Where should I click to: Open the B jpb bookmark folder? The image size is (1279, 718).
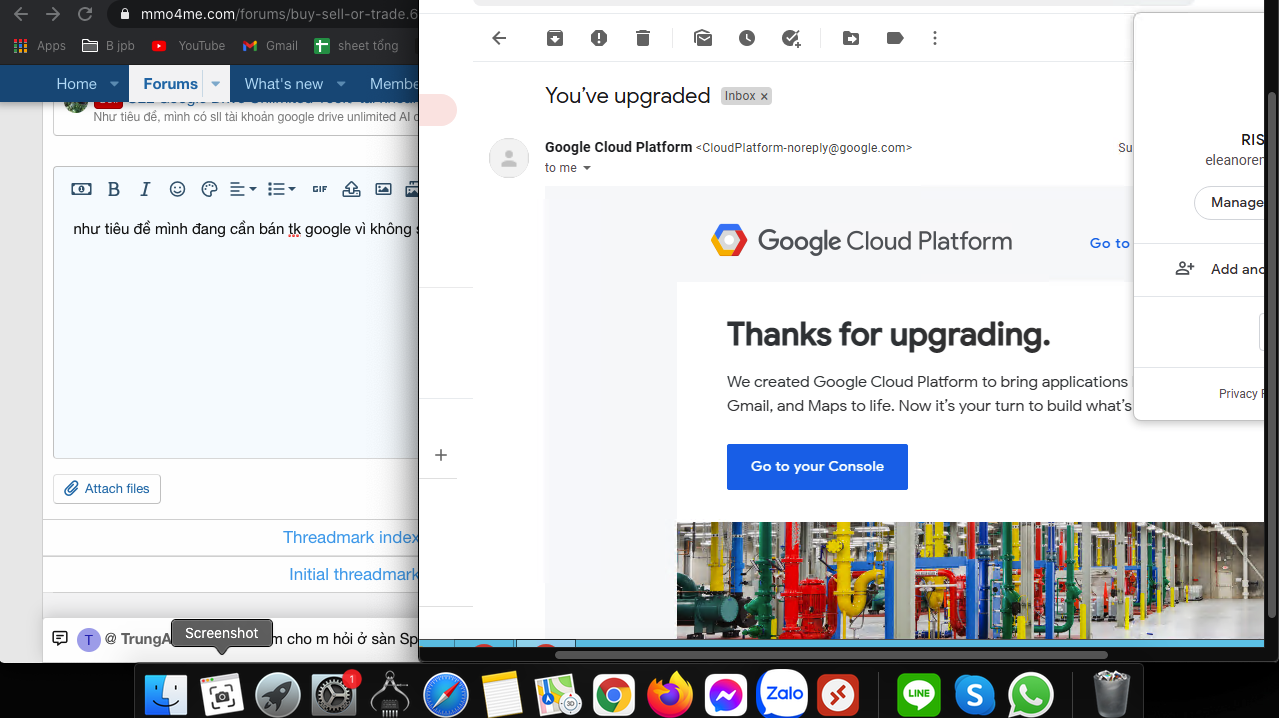coord(108,46)
